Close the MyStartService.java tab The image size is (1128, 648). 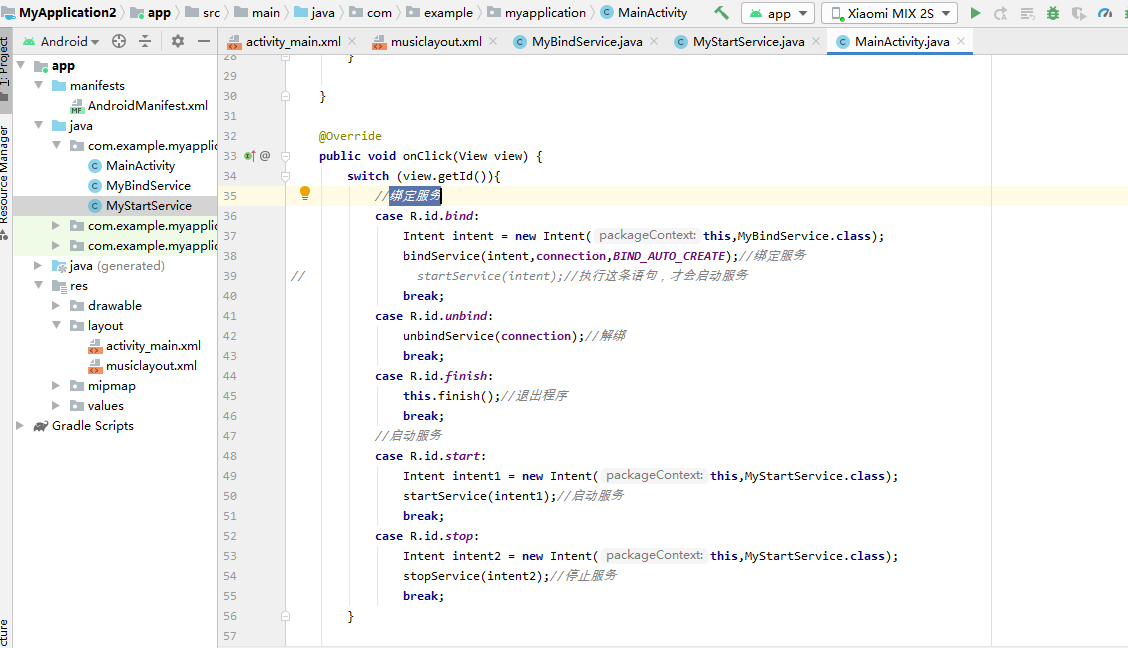(x=816, y=42)
